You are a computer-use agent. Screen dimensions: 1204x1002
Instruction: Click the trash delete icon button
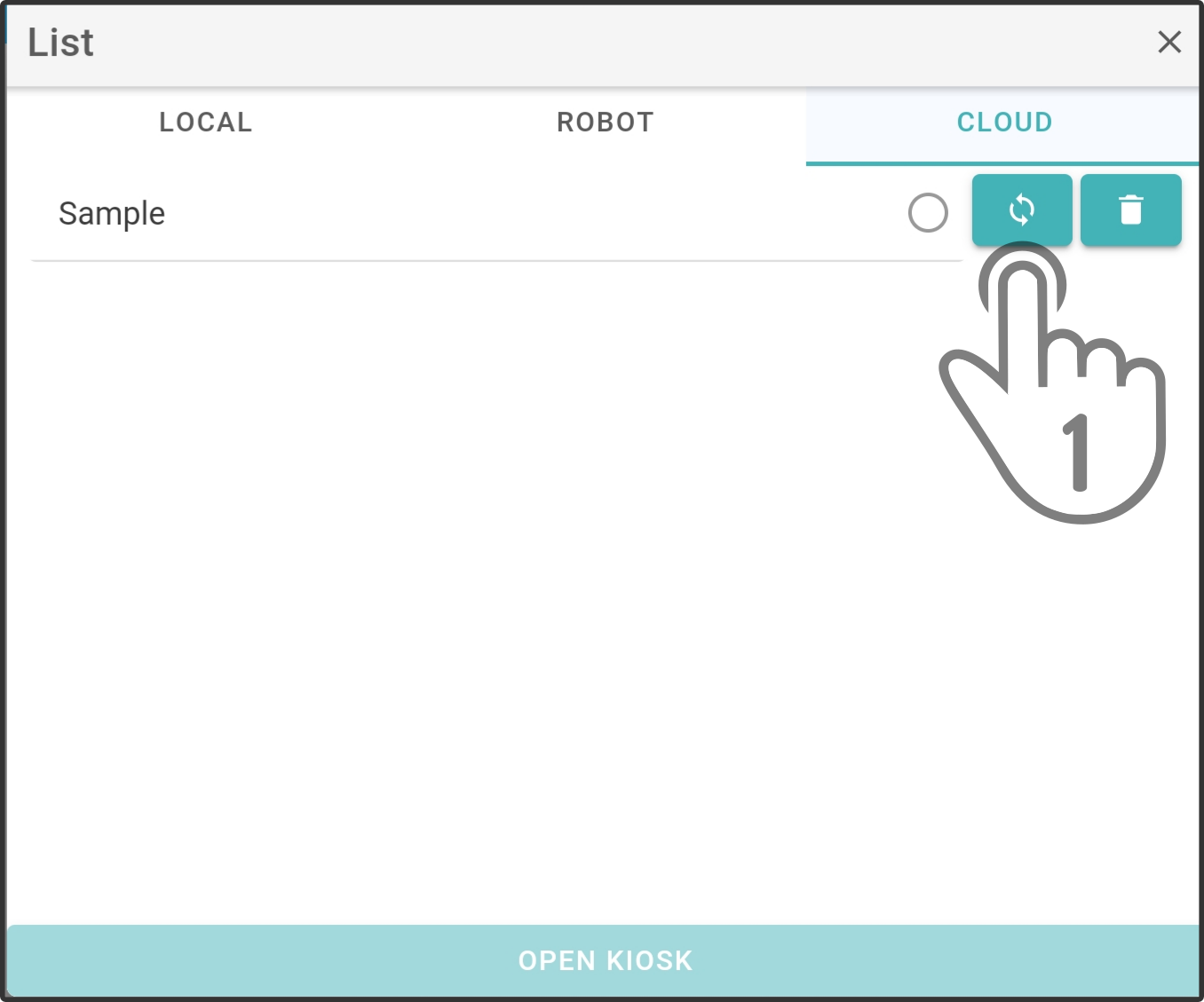[1131, 210]
